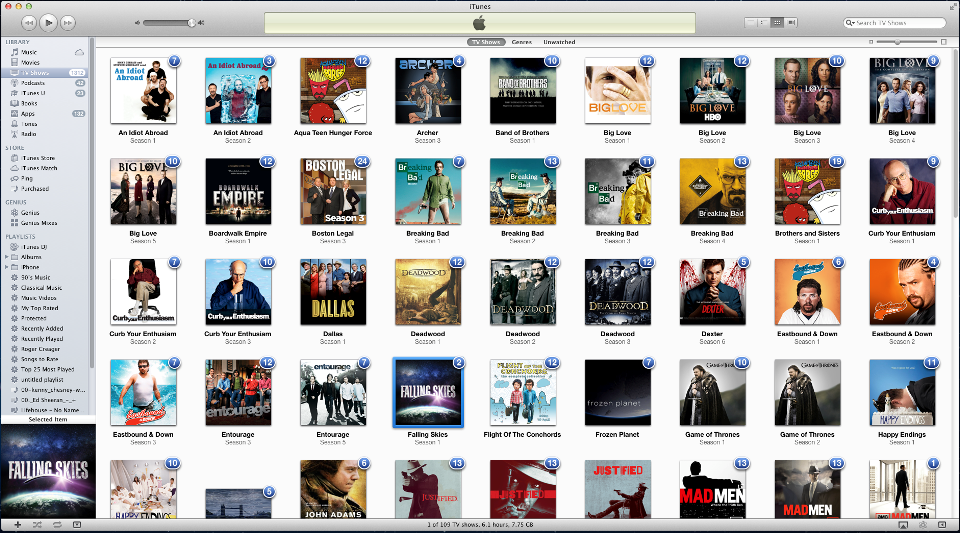Click the Previous track button
960x533 pixels.
(x=29, y=23)
